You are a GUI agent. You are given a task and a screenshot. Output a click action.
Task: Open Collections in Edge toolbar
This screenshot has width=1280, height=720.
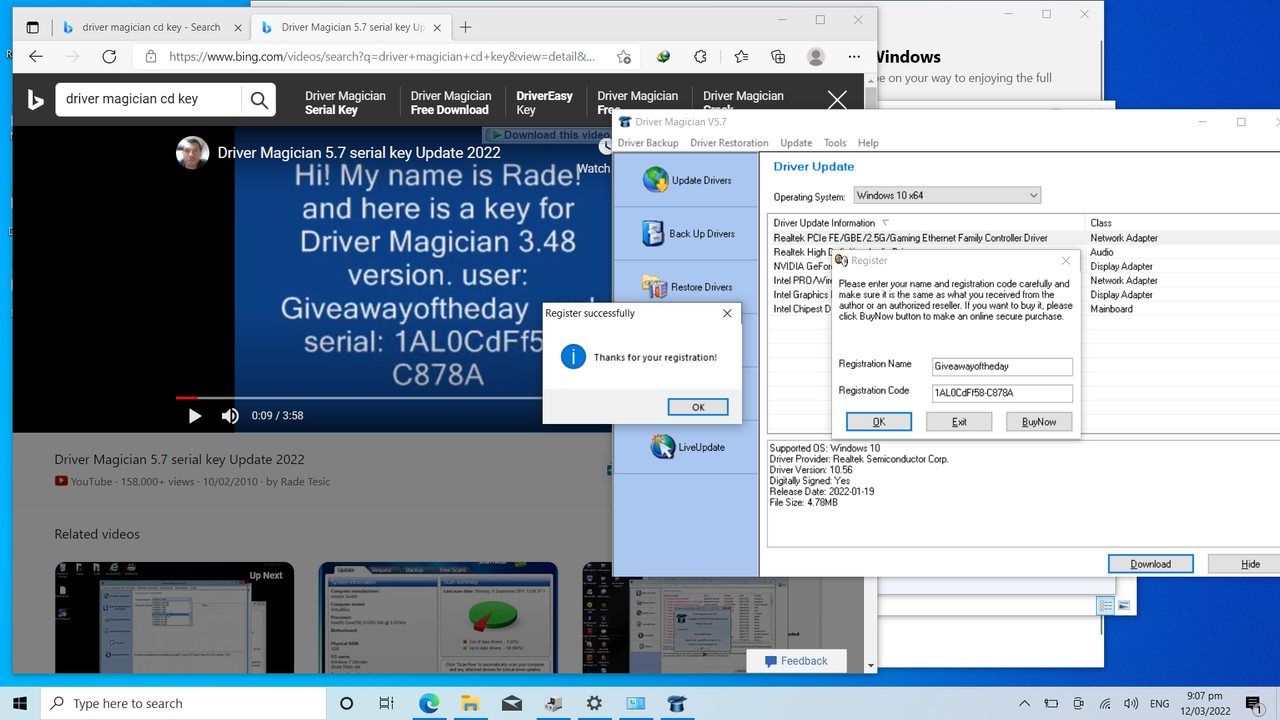778,57
